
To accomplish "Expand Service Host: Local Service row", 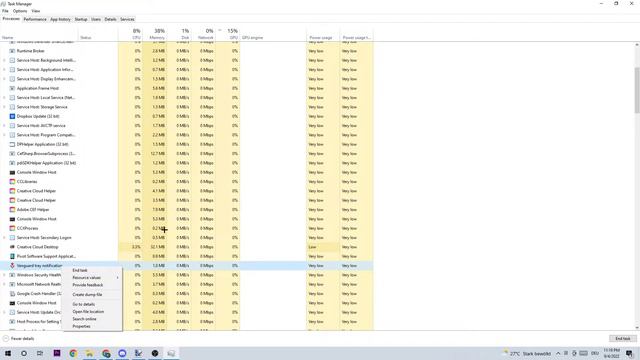I will (4, 98).
